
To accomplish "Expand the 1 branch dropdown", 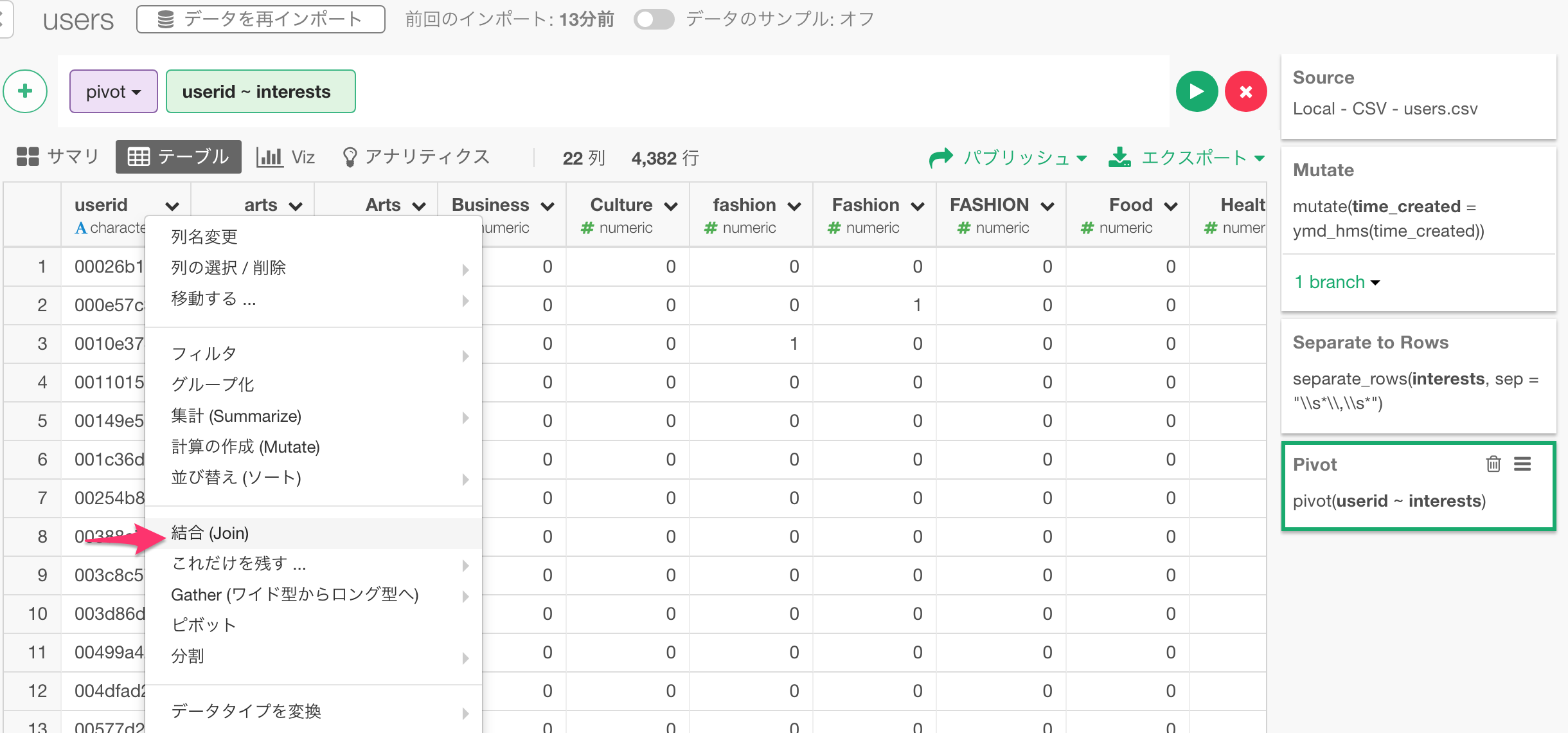I will [x=1337, y=282].
